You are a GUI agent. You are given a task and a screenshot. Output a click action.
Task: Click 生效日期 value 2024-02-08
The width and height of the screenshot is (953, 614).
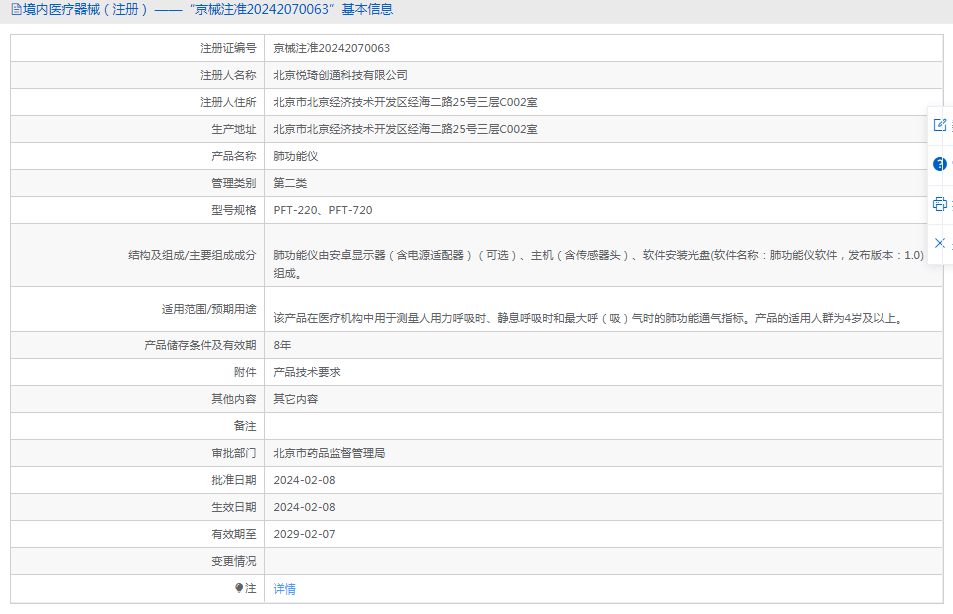point(304,507)
